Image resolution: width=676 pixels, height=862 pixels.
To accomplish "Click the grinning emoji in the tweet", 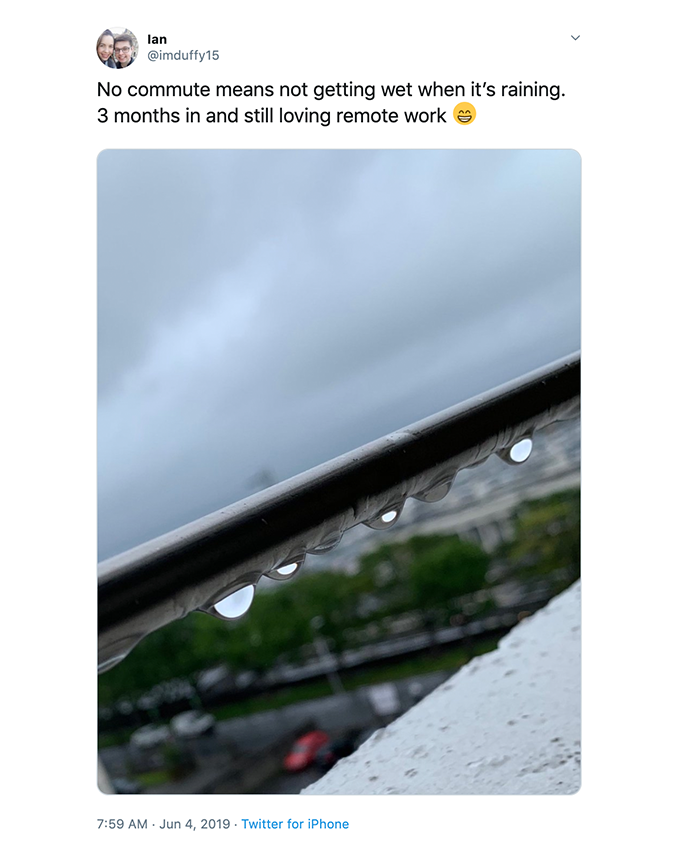I will coord(464,114).
